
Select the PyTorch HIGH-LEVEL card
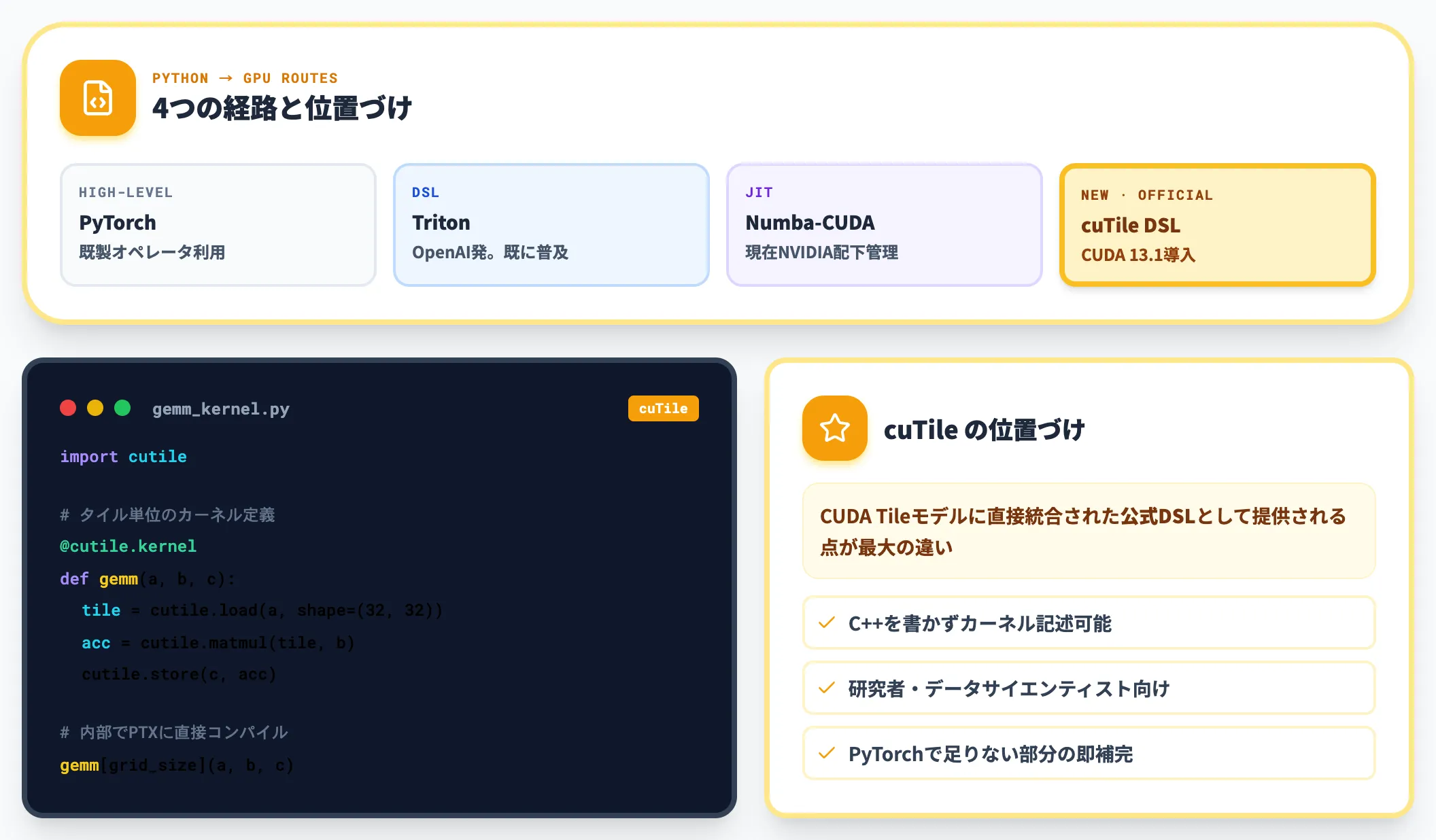click(x=218, y=225)
